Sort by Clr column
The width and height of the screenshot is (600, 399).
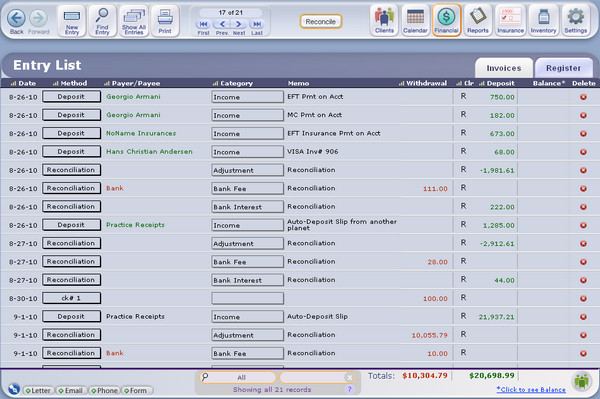point(465,83)
